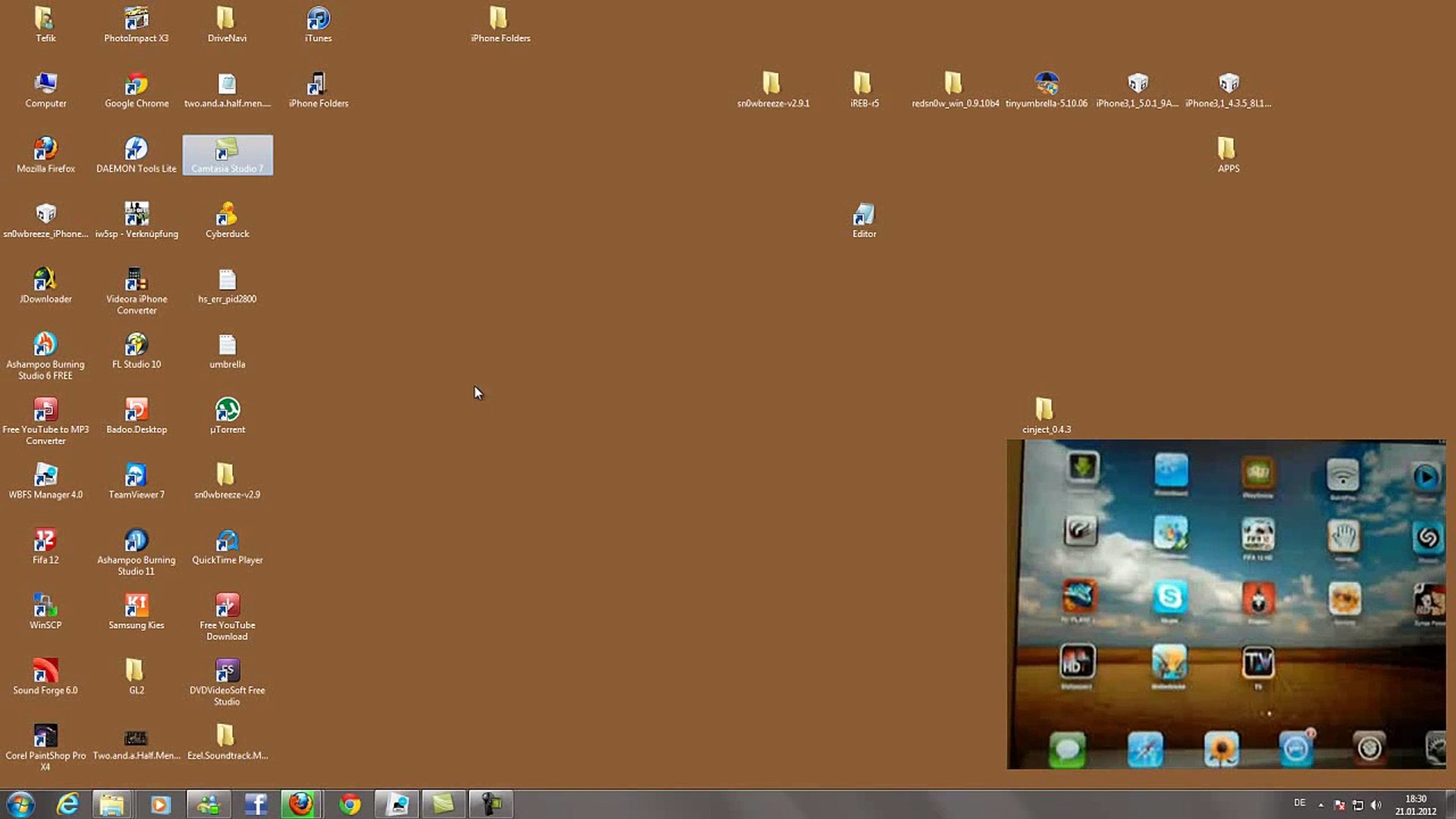
Task: Click the Windows Live Messenger taskbar icon
Action: [209, 804]
